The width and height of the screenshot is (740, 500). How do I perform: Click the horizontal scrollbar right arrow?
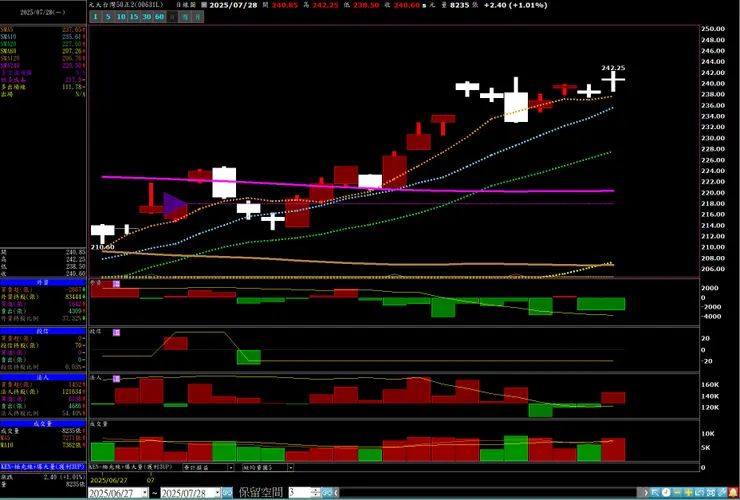pos(645,493)
